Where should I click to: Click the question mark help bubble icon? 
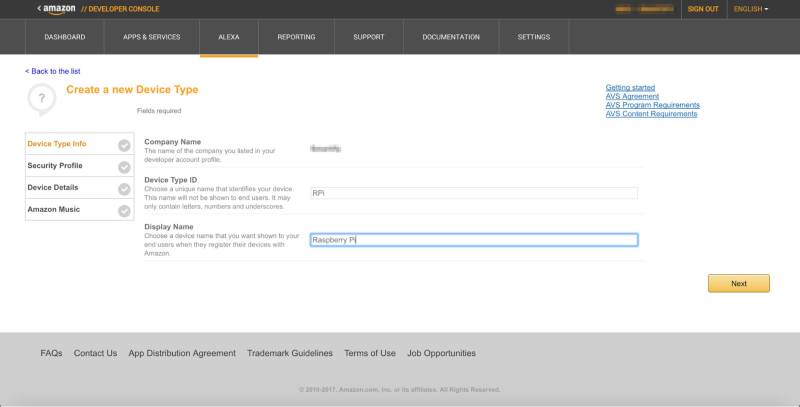point(41,99)
